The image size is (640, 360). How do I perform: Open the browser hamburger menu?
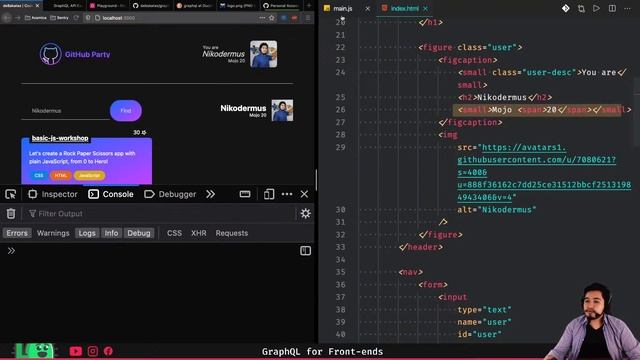[308, 18]
